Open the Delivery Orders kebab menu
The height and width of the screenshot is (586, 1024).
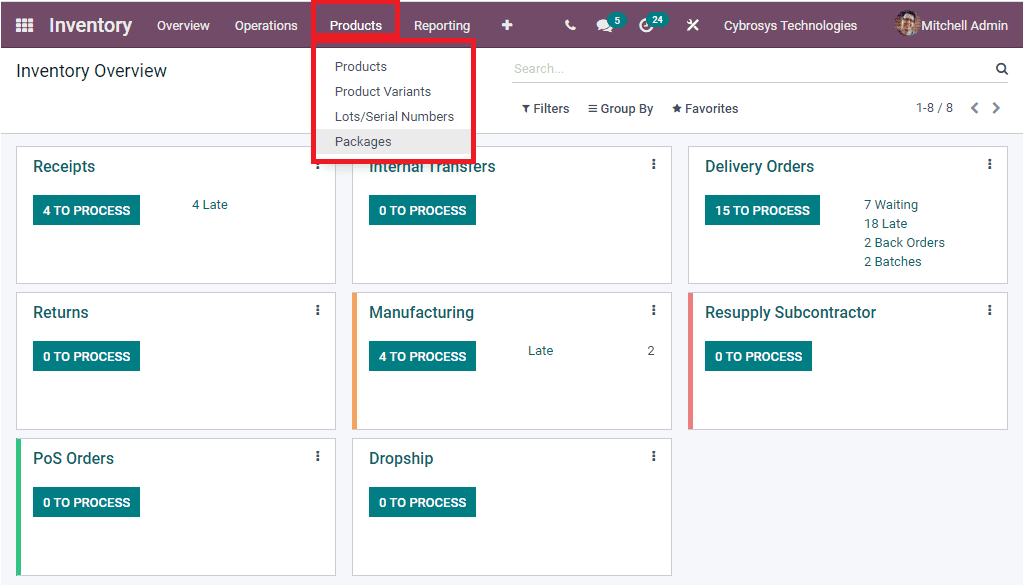point(989,163)
